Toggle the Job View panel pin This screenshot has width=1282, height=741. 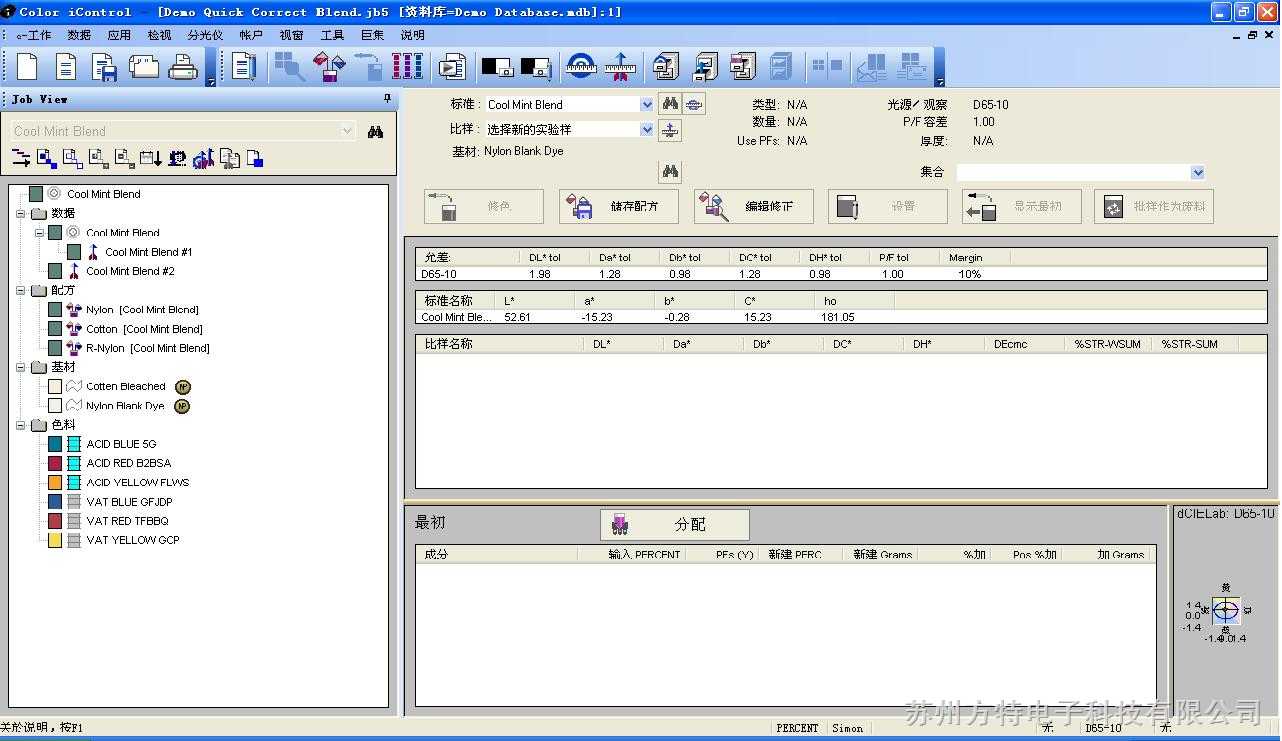point(387,99)
